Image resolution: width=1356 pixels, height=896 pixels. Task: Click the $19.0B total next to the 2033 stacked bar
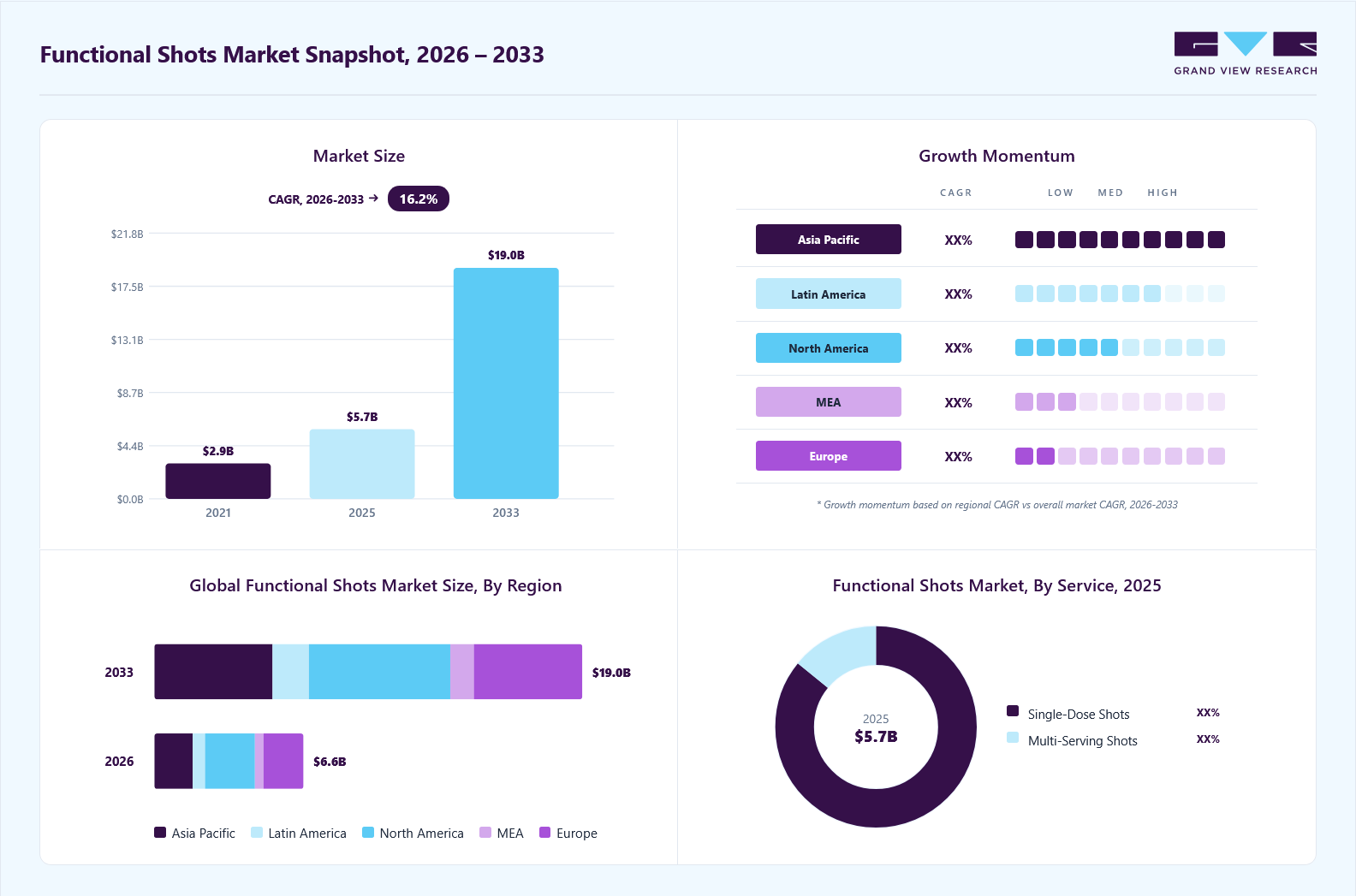[611, 673]
